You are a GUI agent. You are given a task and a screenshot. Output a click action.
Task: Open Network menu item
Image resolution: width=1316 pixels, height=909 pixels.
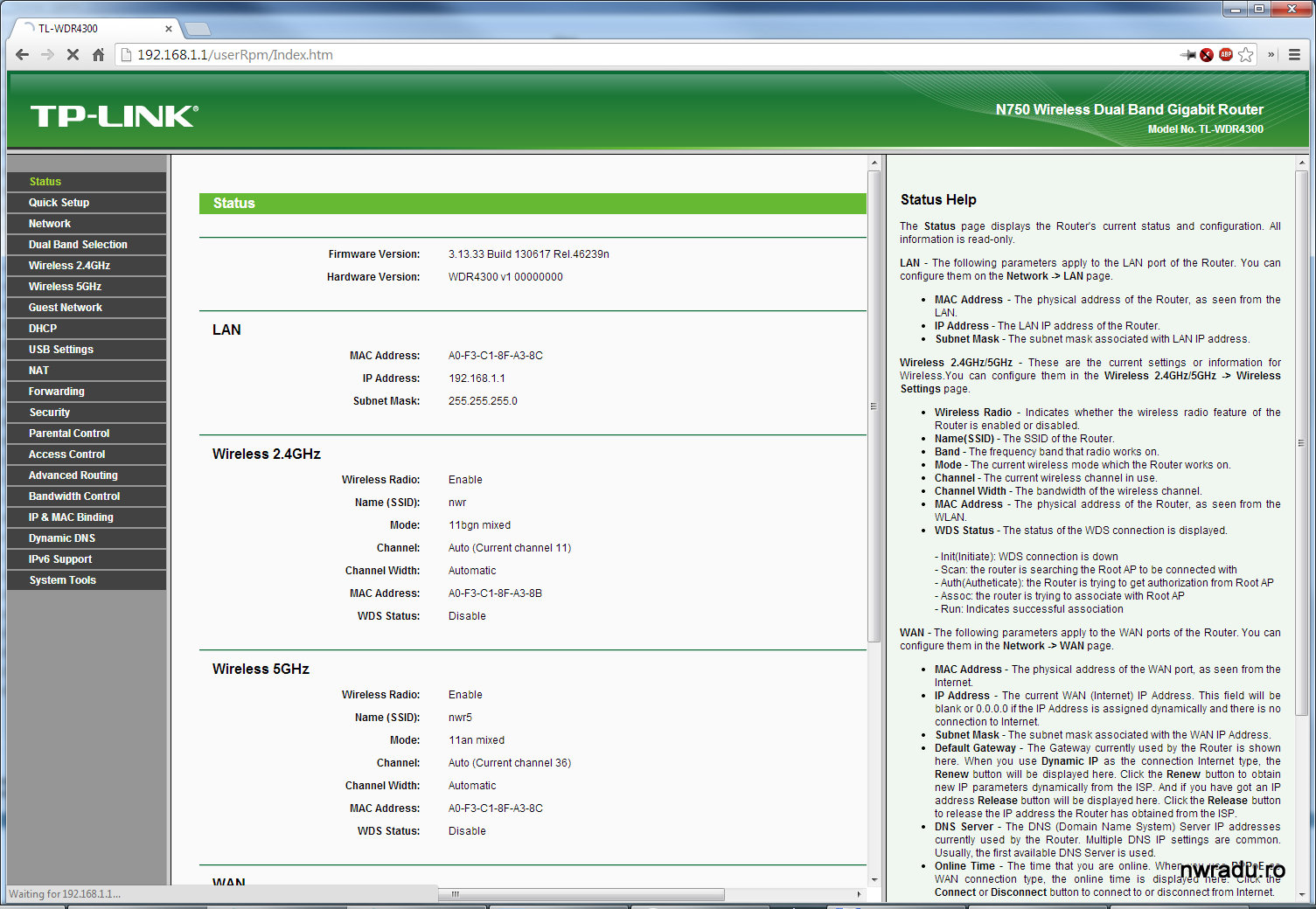pos(86,223)
